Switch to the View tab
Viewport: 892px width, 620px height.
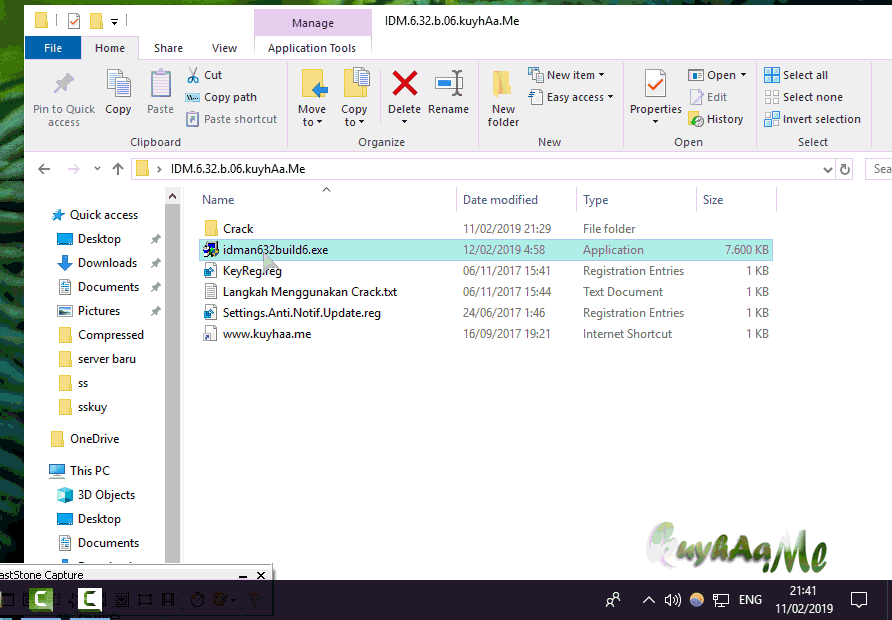point(224,48)
